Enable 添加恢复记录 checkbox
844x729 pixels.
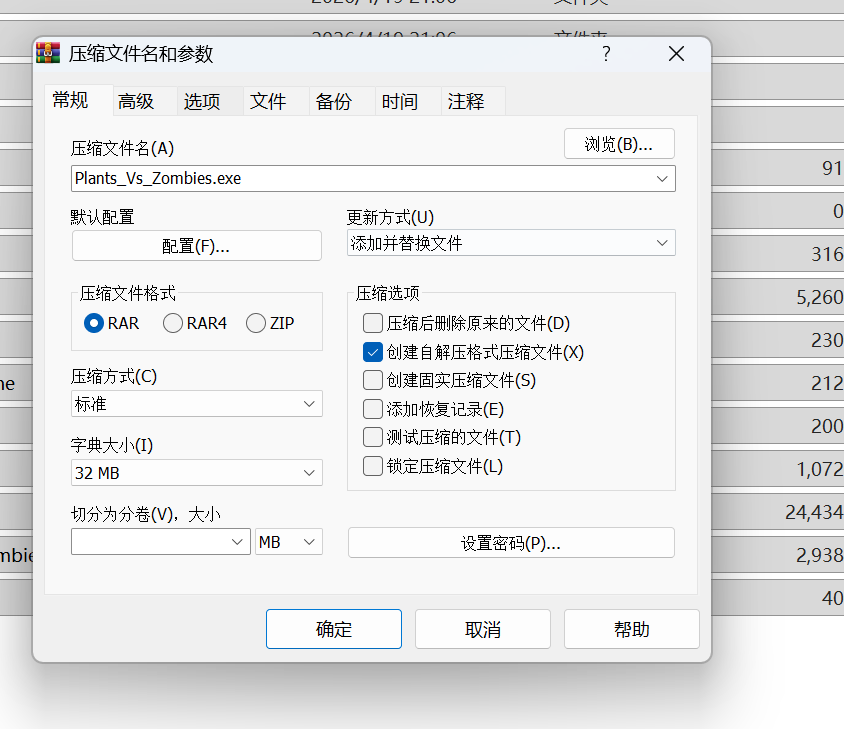(373, 409)
